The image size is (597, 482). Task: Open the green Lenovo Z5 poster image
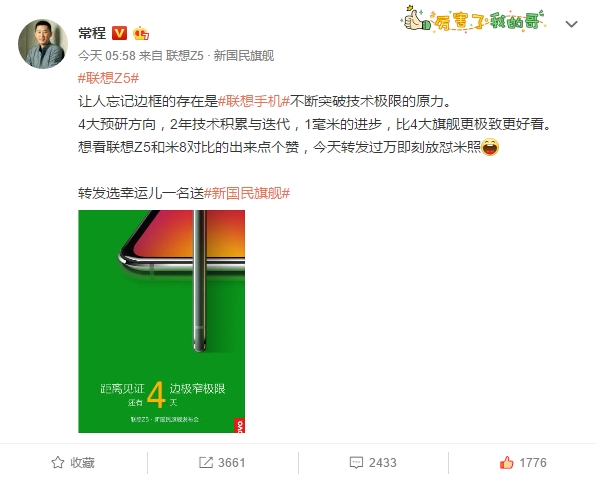[162, 321]
